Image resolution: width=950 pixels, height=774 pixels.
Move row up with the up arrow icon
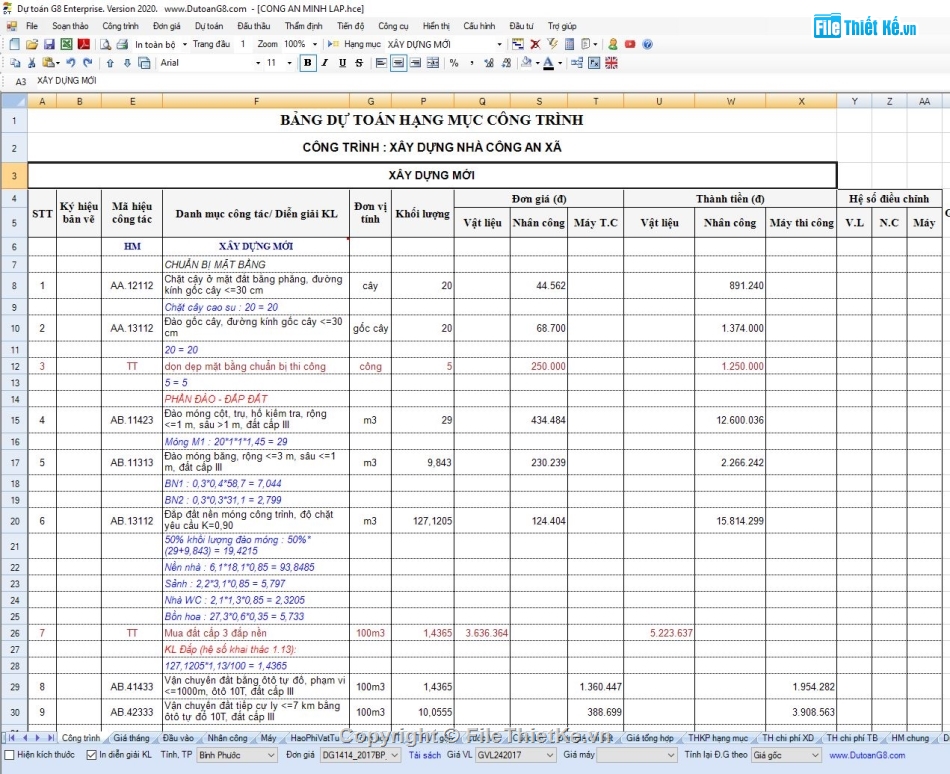[x=110, y=63]
